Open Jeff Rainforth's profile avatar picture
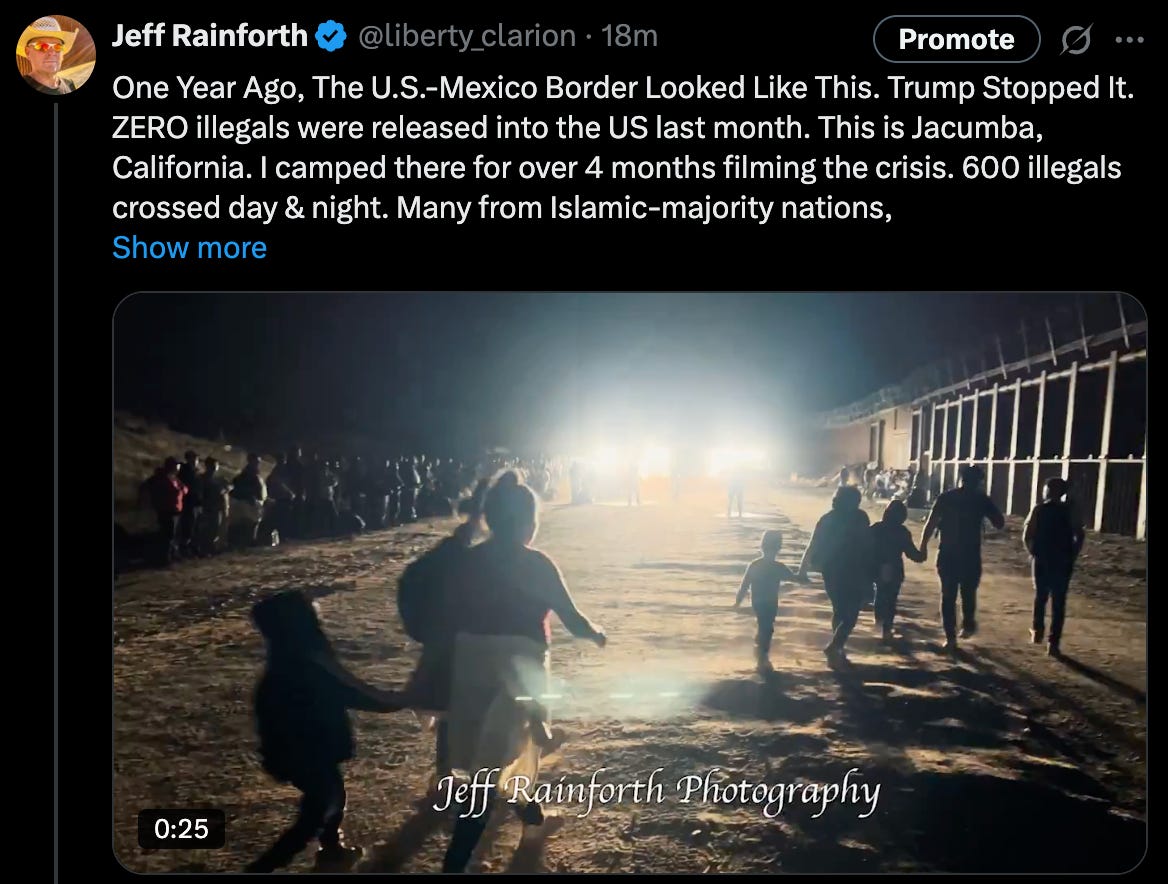1168x884 pixels. (x=56, y=54)
